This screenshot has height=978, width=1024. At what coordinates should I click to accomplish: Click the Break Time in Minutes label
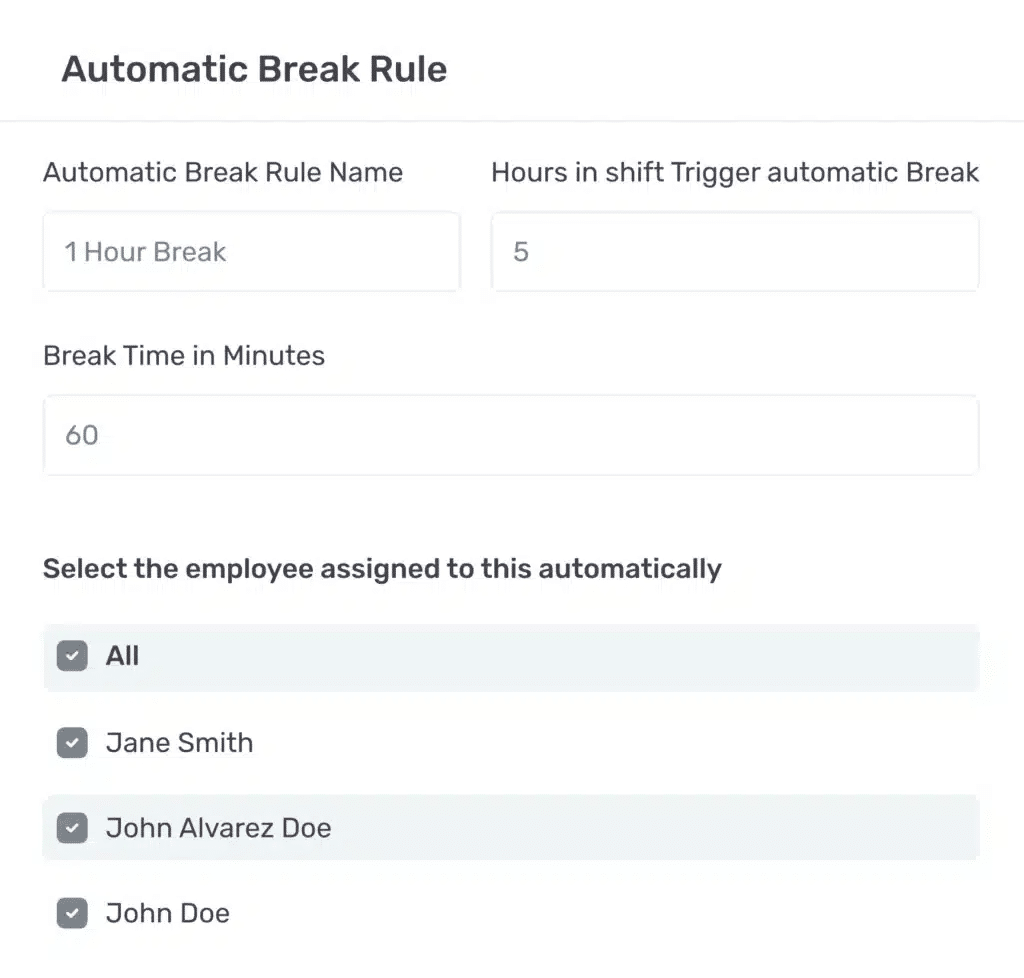(x=184, y=356)
